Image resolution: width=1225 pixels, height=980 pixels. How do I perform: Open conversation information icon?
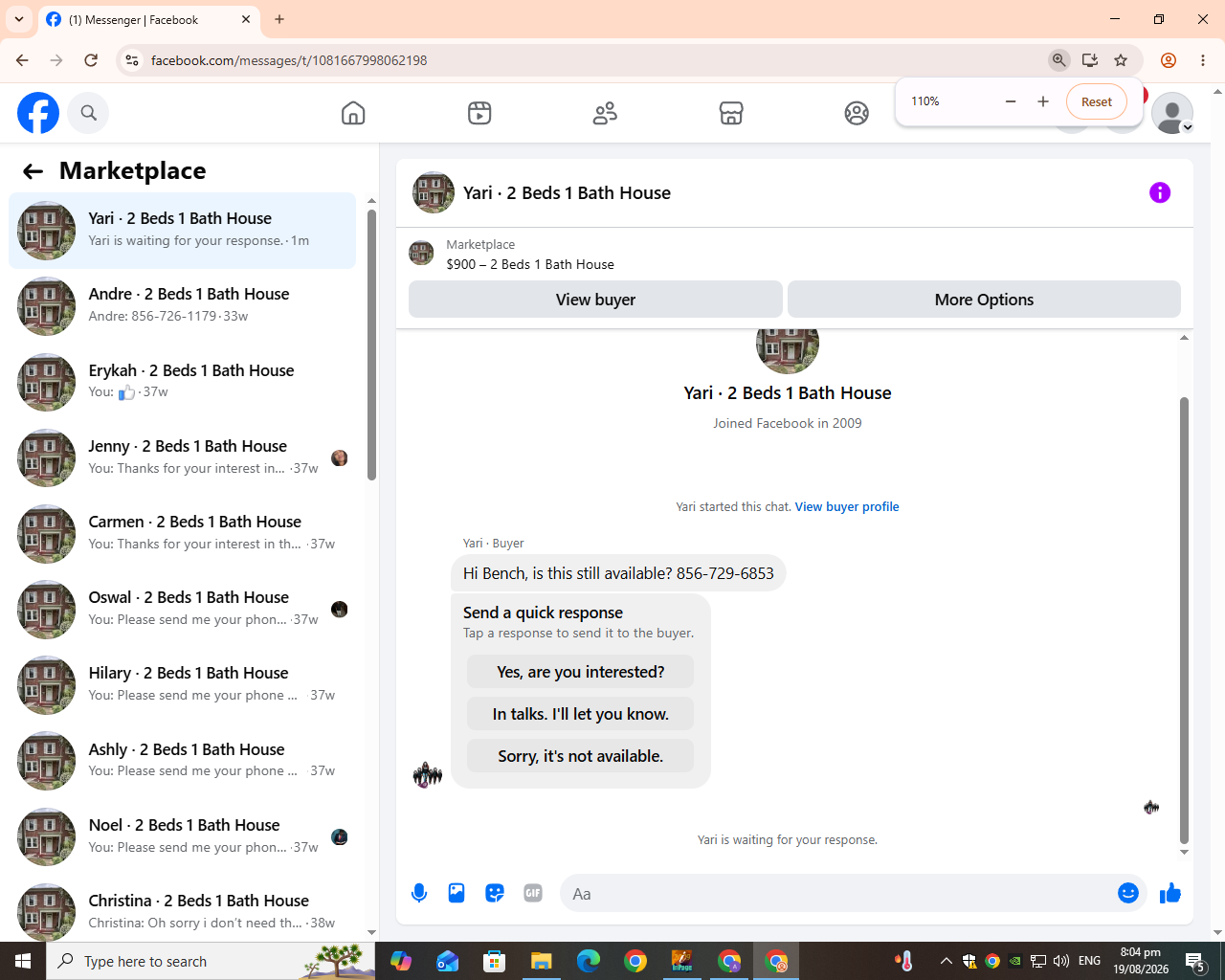click(1160, 192)
